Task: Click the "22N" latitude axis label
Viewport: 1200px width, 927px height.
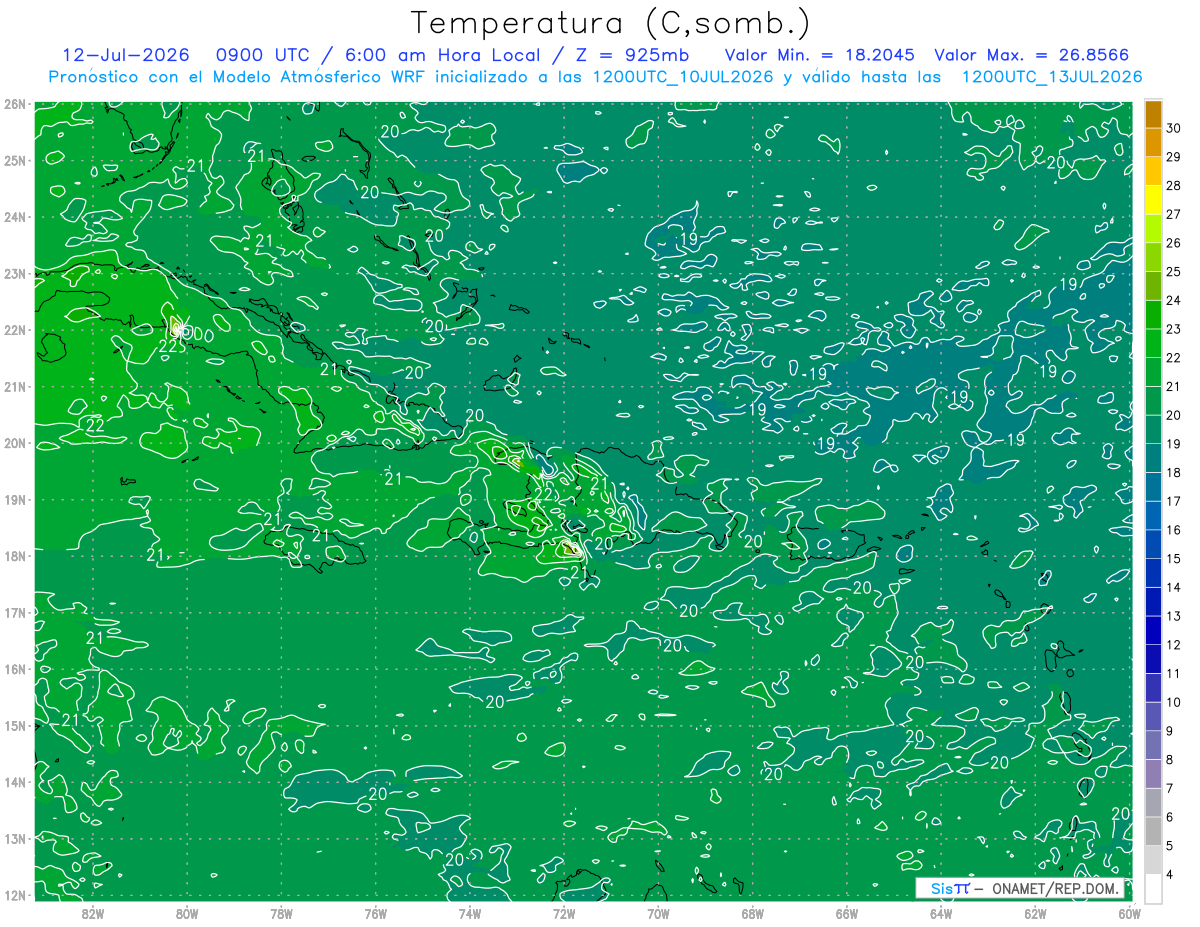Action: pos(14,330)
